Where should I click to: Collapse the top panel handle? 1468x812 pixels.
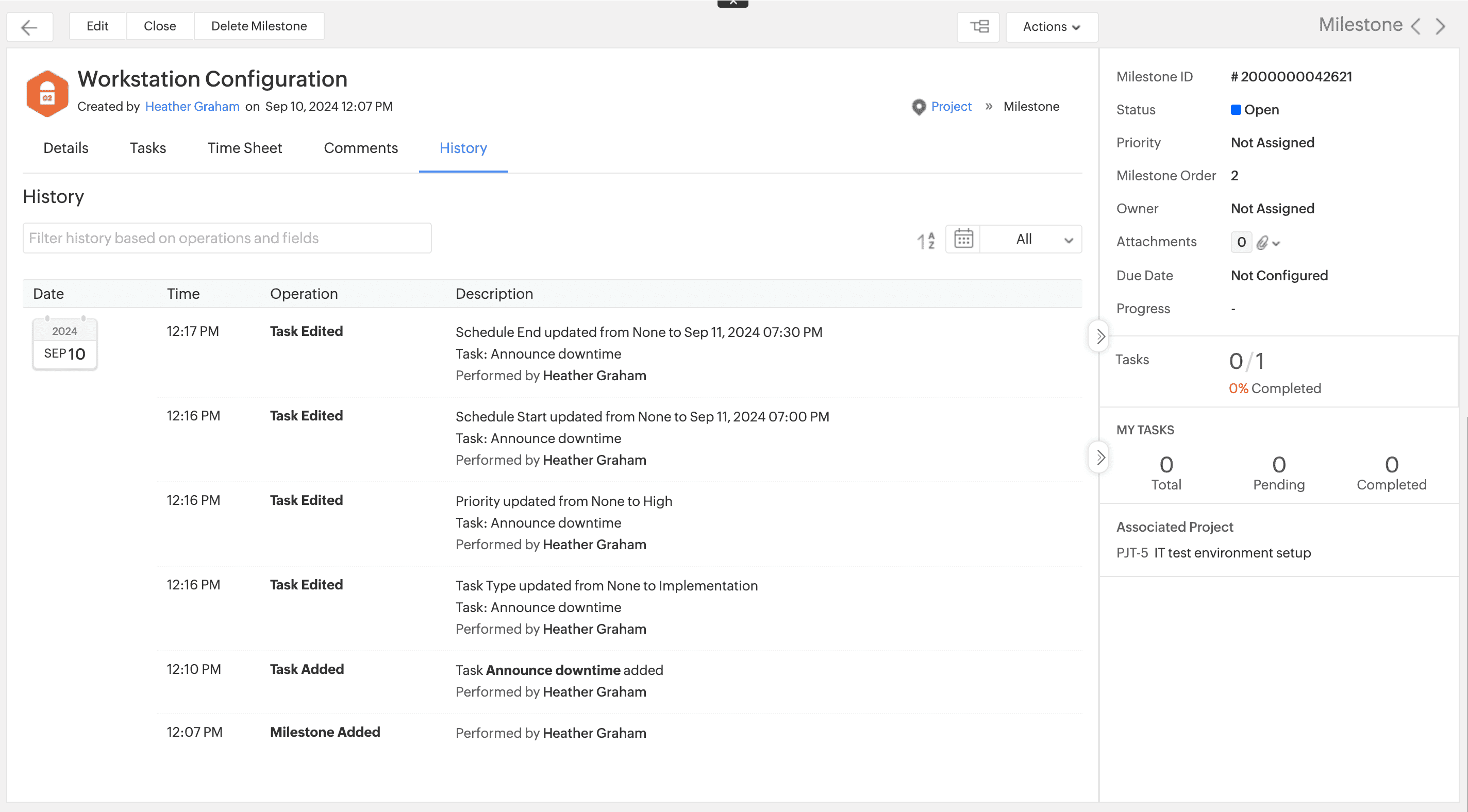(733, 4)
